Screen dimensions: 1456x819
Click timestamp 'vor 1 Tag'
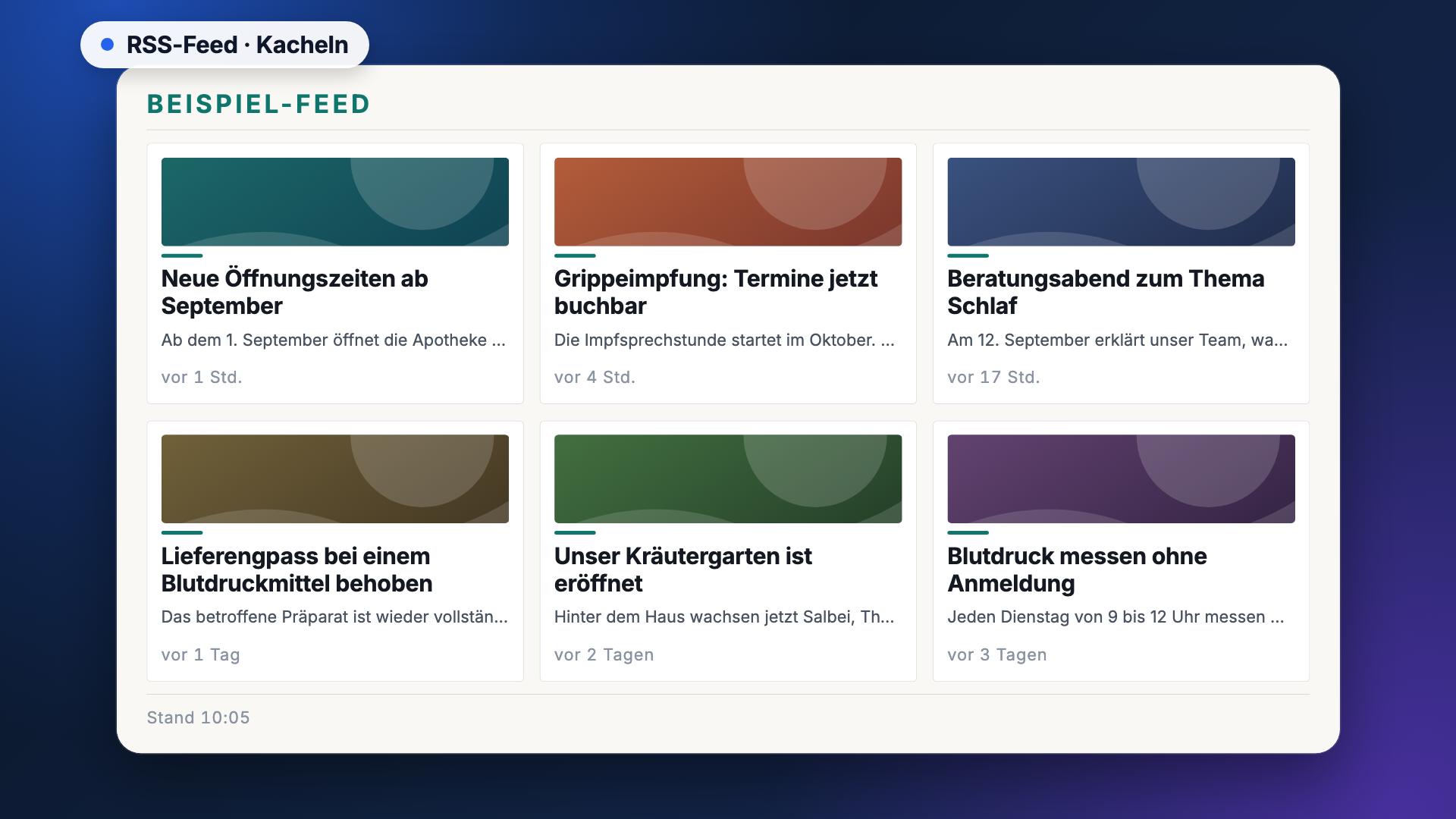[x=200, y=654]
